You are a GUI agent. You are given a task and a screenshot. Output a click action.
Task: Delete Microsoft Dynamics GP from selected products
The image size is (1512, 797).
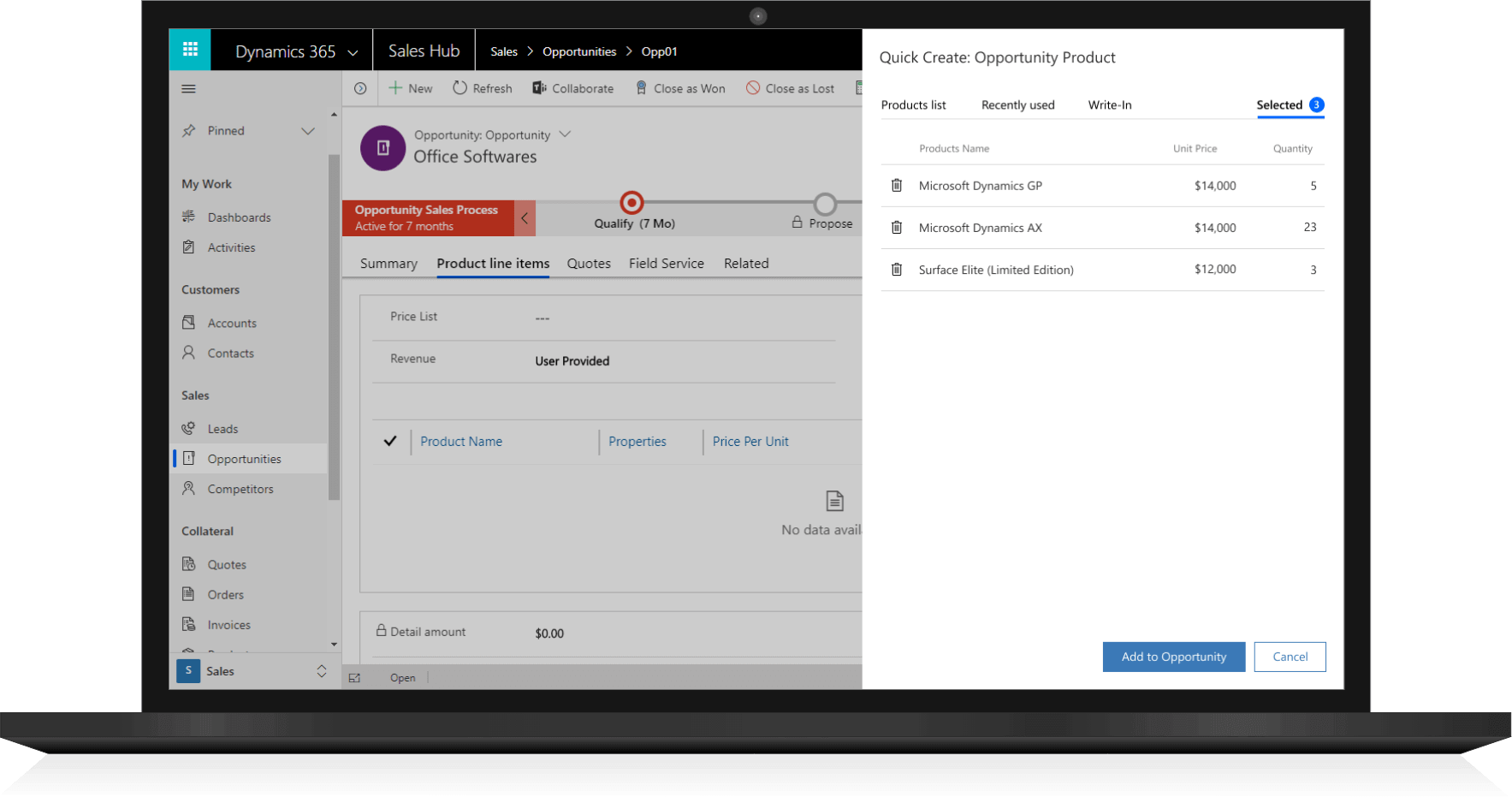pos(896,186)
